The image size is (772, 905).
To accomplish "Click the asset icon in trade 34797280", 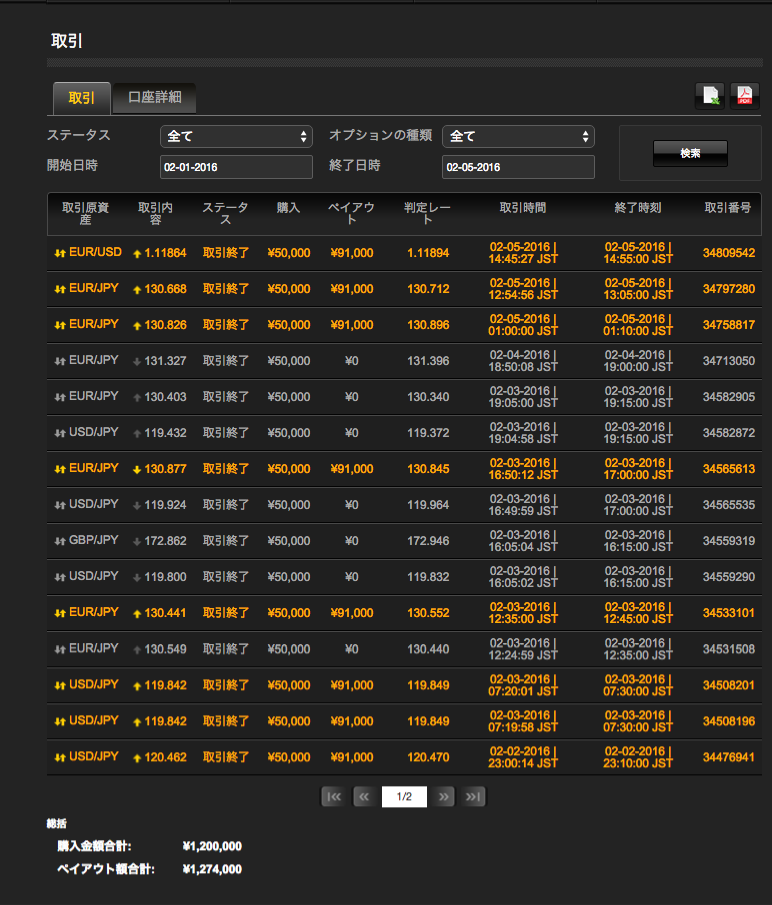I will [59, 289].
